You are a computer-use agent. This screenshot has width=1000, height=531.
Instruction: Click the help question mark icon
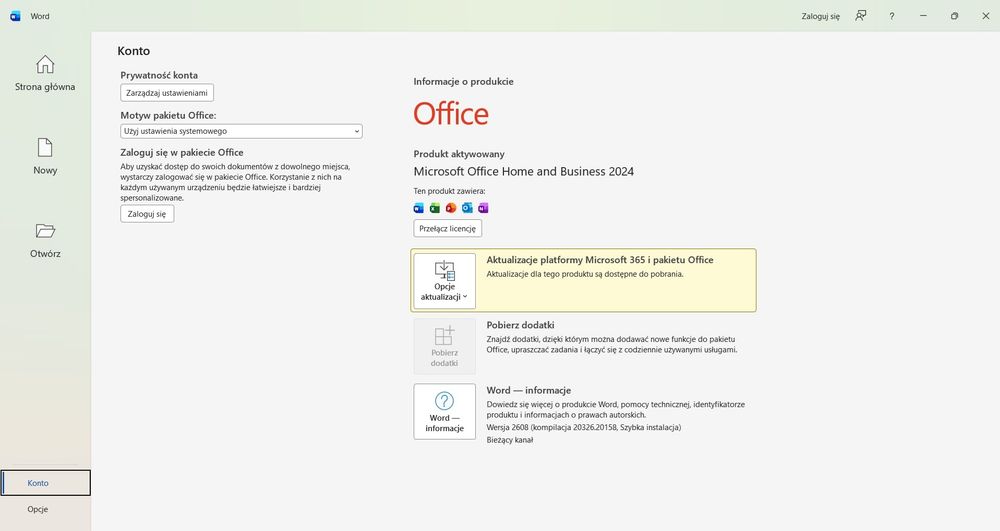pyautogui.click(x=892, y=16)
